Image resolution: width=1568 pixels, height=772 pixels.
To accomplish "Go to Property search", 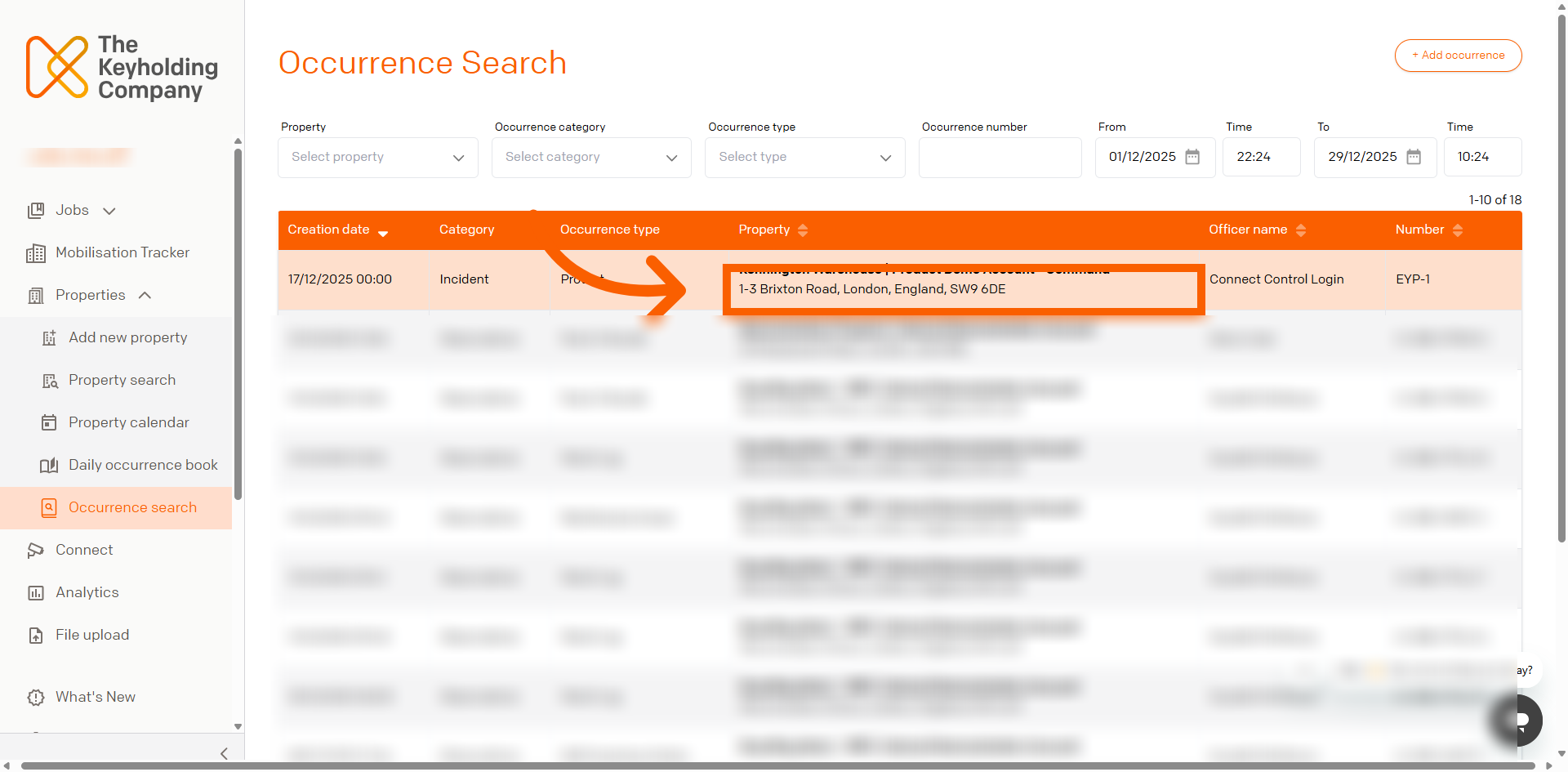I will point(122,381).
